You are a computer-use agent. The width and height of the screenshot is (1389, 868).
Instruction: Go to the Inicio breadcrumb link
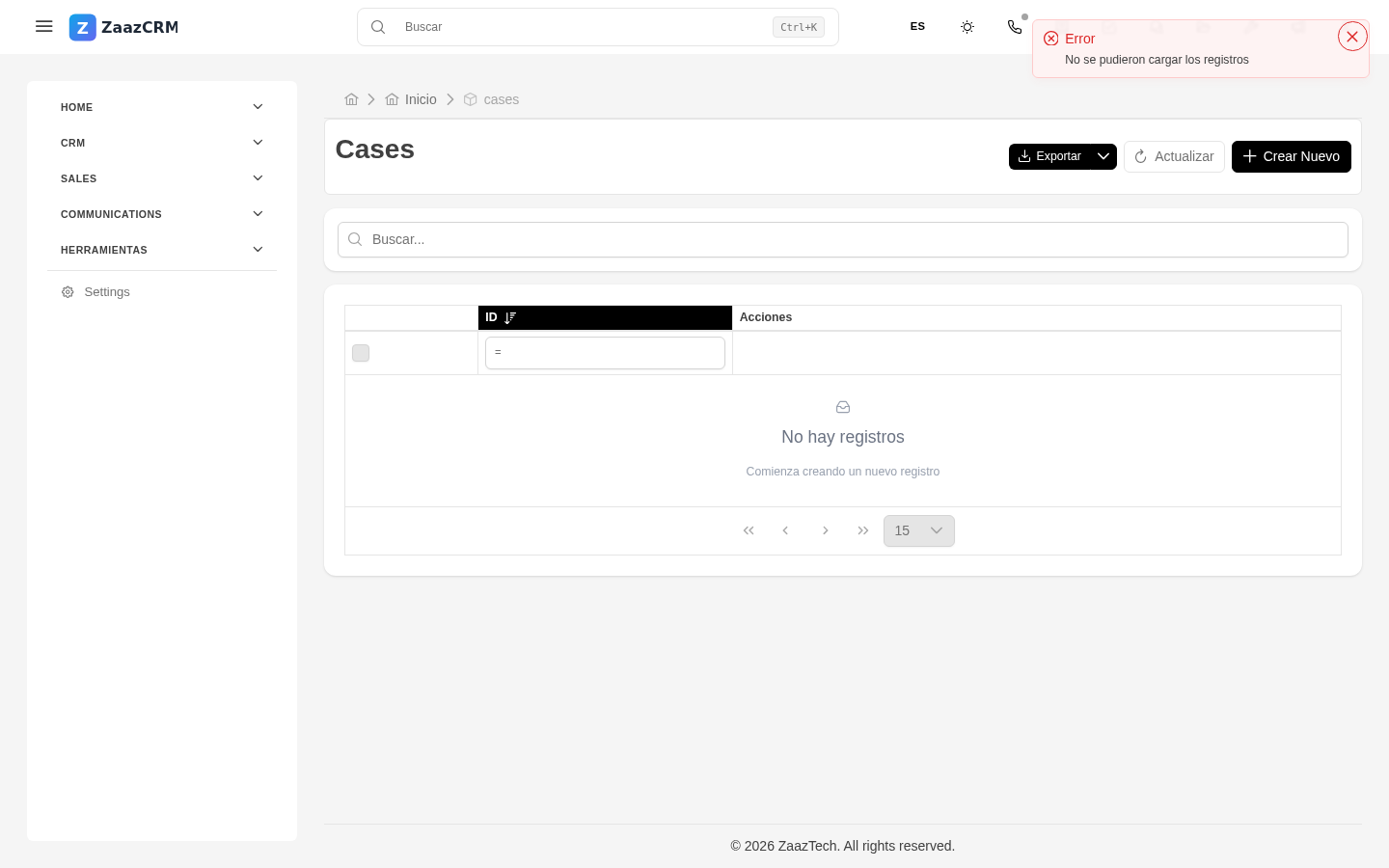411,99
